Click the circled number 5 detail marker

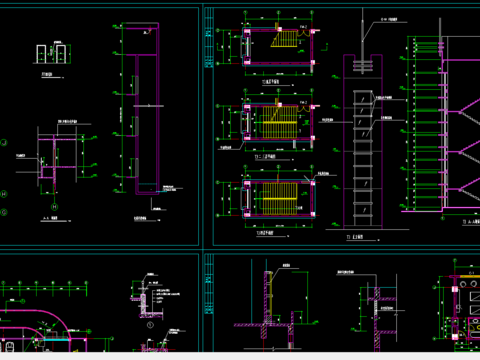(x=150, y=325)
